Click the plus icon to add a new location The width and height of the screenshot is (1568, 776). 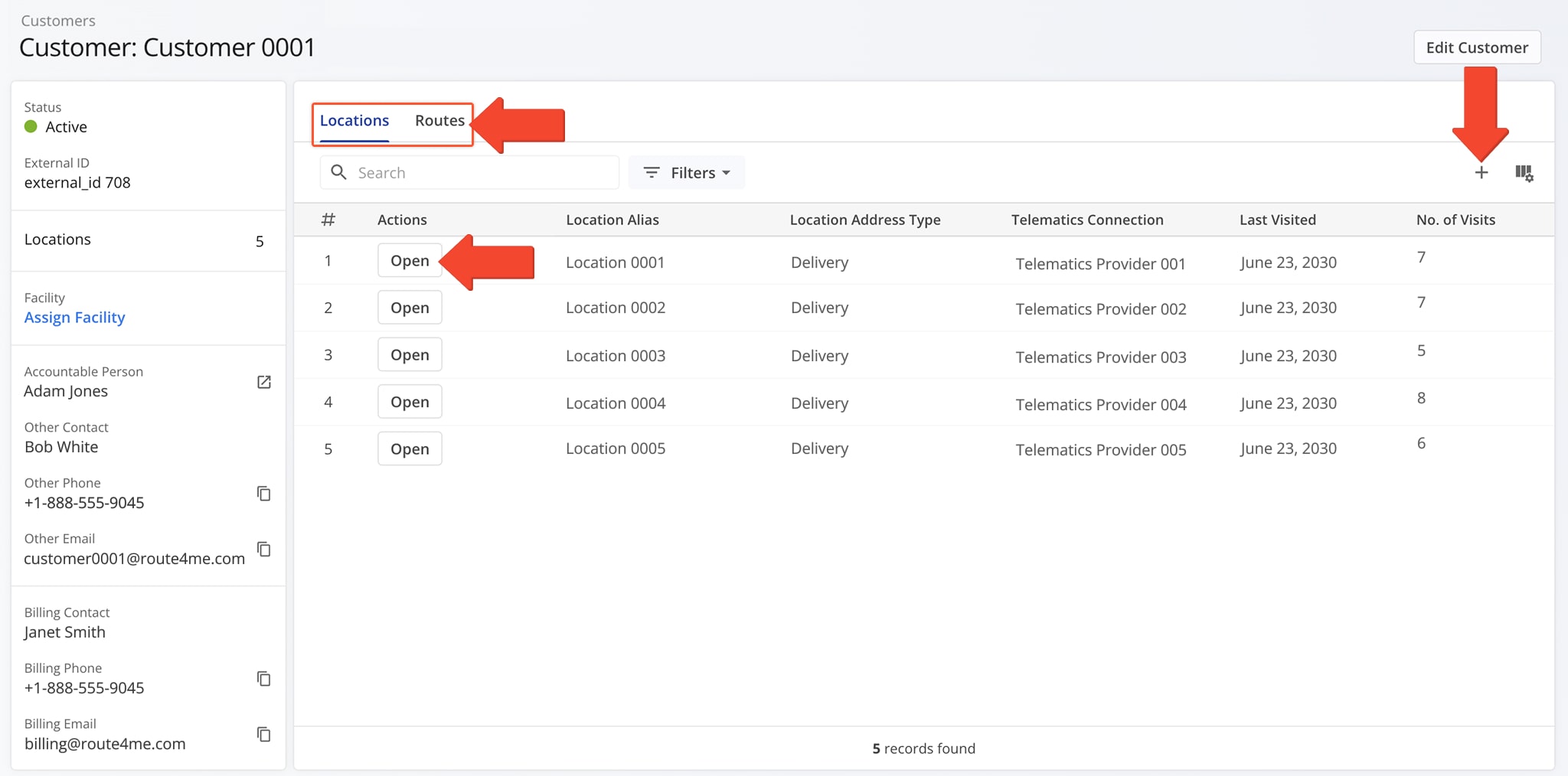[x=1481, y=172]
